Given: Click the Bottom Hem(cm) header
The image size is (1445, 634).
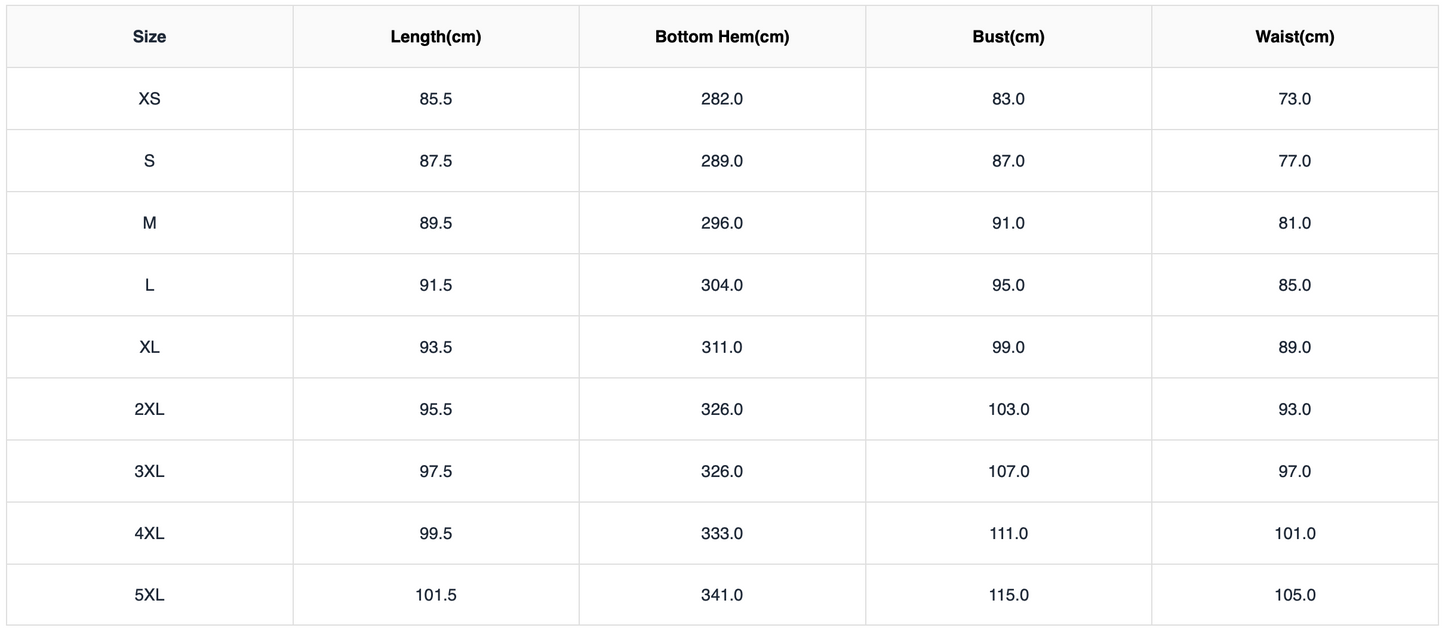Looking at the screenshot, I should (x=722, y=37).
